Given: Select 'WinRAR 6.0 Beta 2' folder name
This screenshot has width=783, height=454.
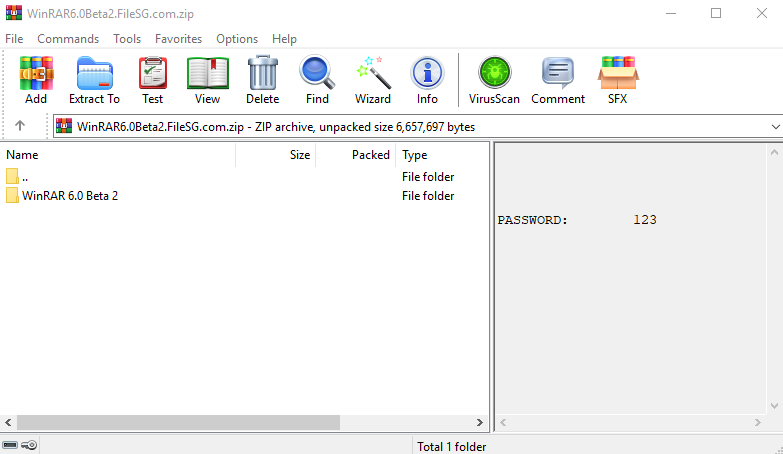Looking at the screenshot, I should (70, 196).
